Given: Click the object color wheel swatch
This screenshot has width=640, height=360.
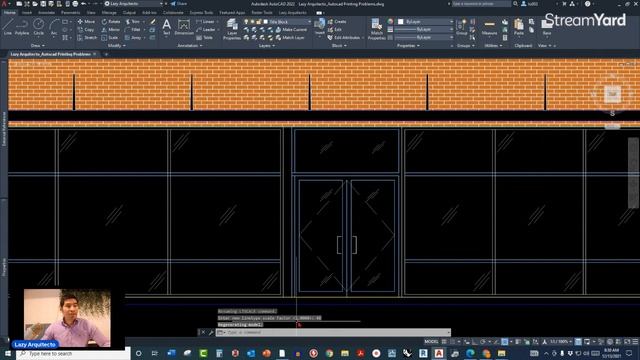Looking at the screenshot, I should click(x=390, y=21).
